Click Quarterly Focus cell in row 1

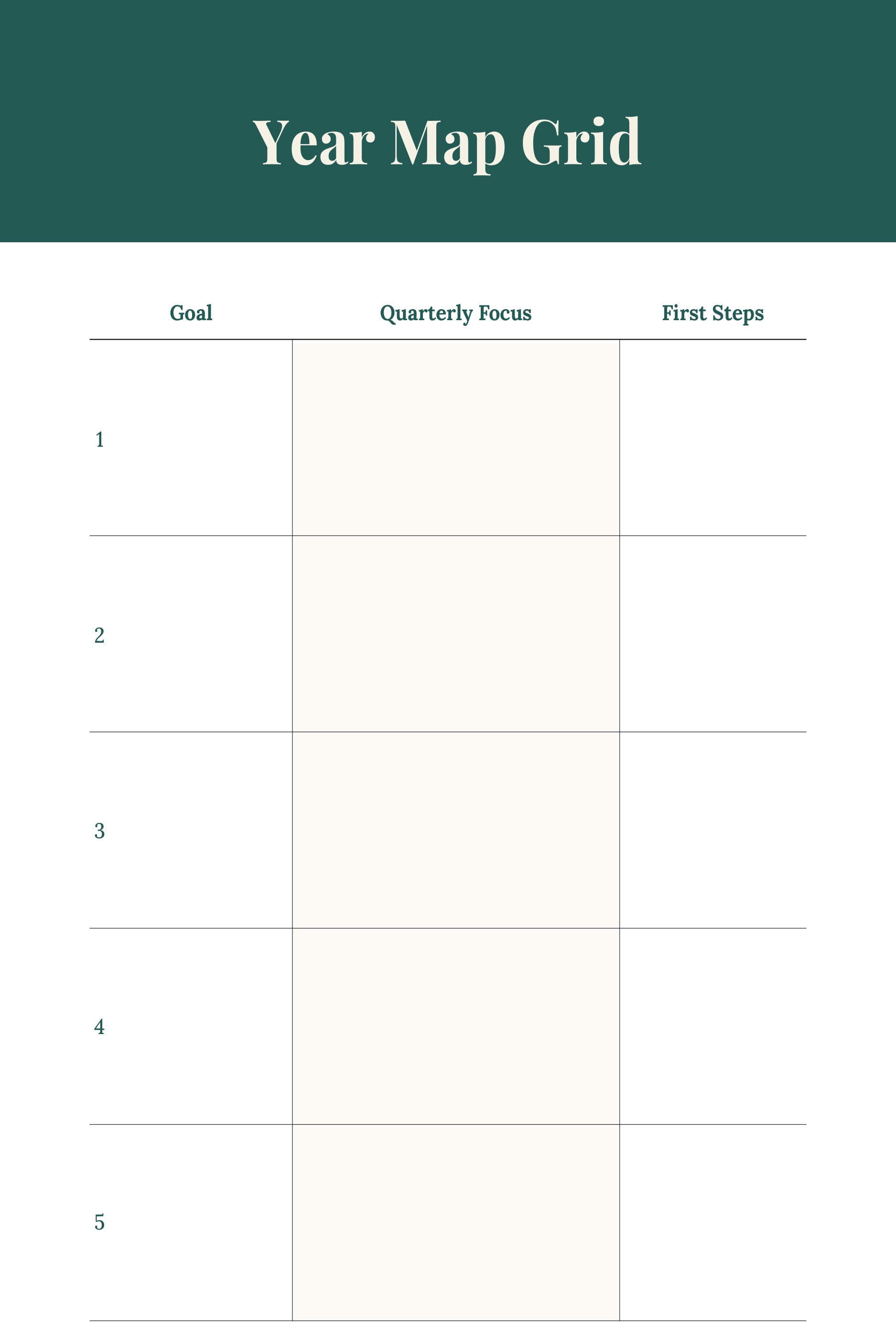455,438
